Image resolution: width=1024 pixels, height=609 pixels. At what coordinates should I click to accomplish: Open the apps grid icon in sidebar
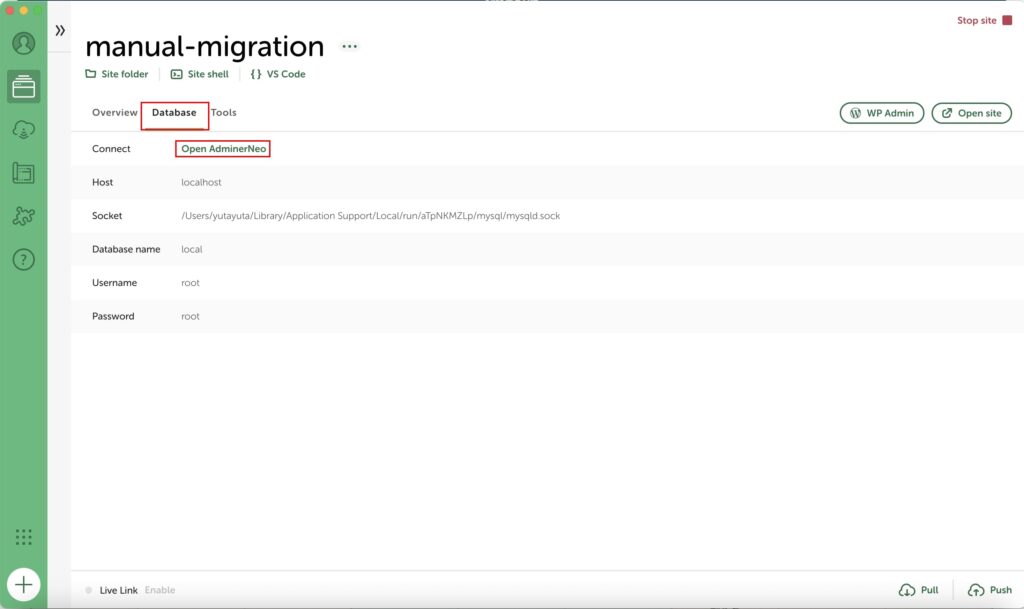(x=24, y=537)
